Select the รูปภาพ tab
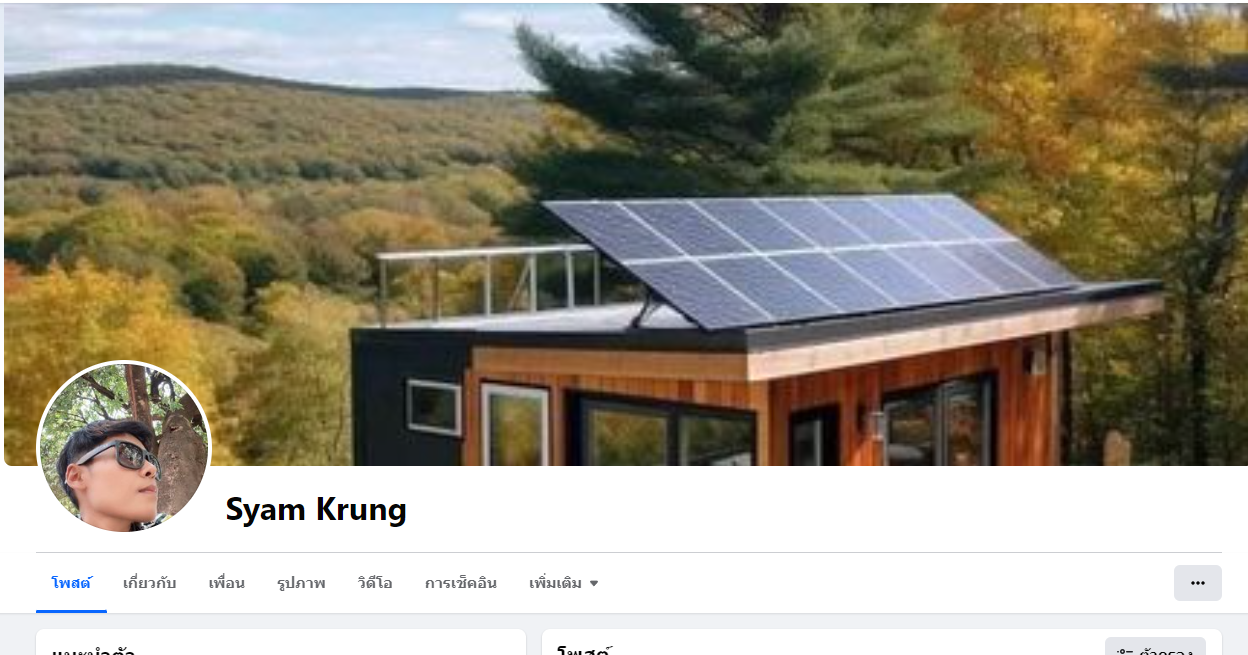Image resolution: width=1248 pixels, height=655 pixels. [301, 583]
